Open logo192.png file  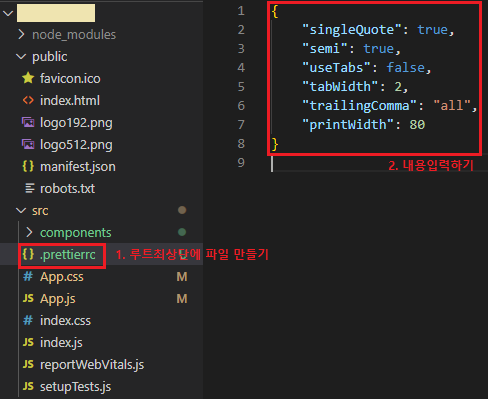[x=76, y=123]
